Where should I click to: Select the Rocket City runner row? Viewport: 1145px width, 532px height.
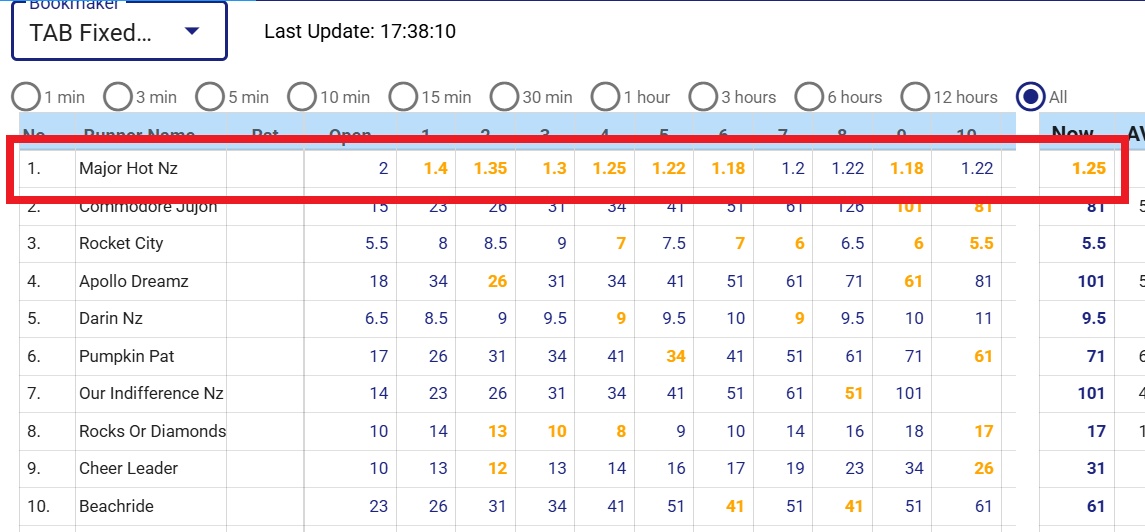[x=121, y=244]
